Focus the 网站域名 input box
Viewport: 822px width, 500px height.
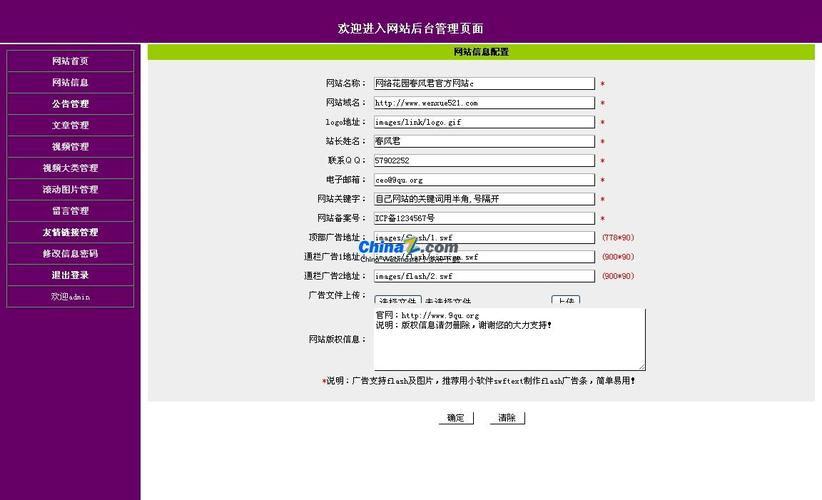[484, 103]
